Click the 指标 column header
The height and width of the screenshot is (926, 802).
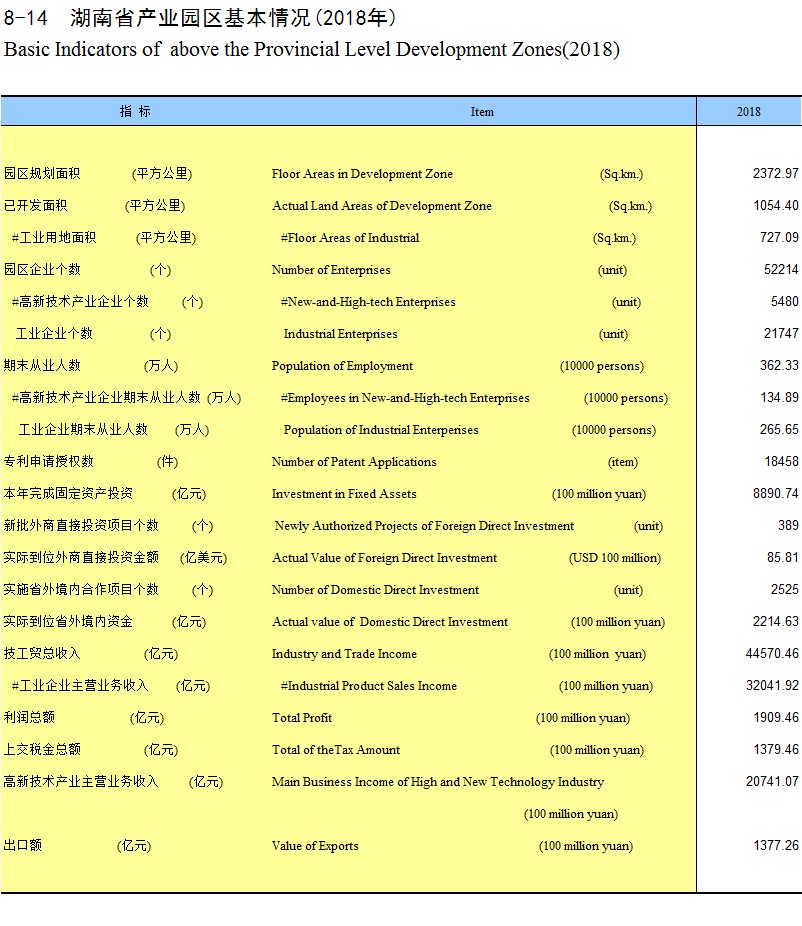coord(135,111)
